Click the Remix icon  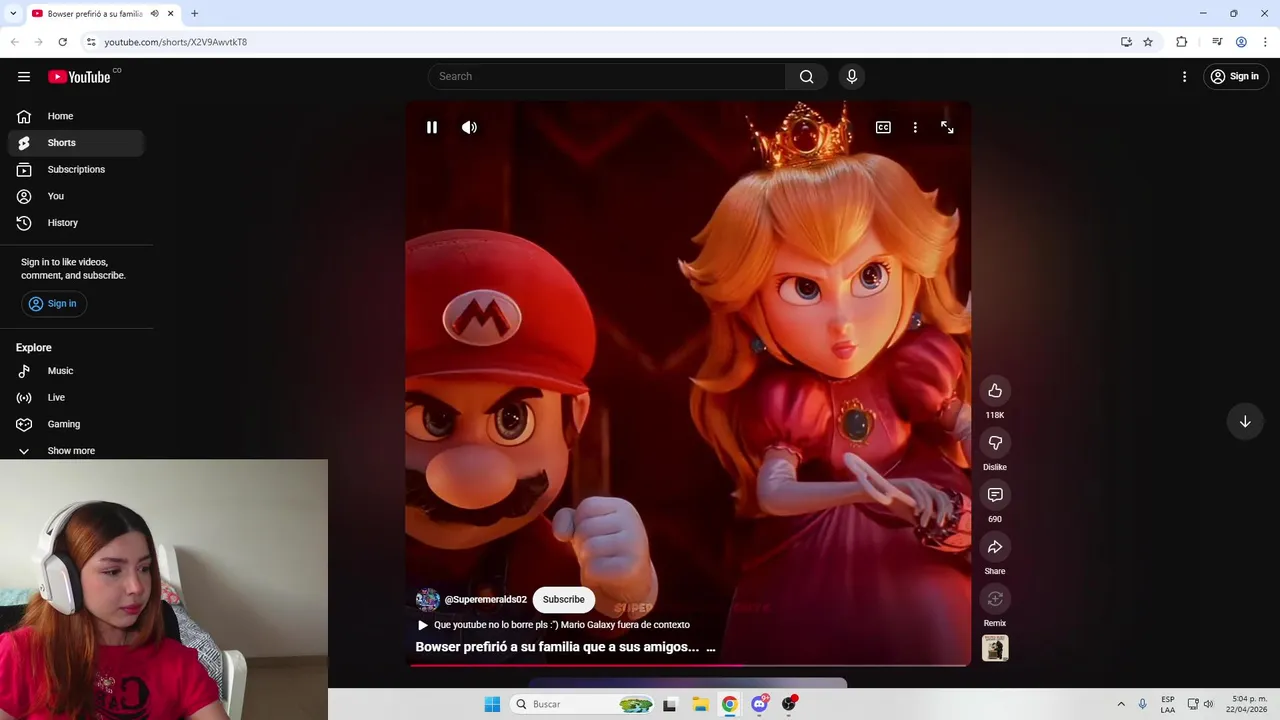tap(995, 599)
